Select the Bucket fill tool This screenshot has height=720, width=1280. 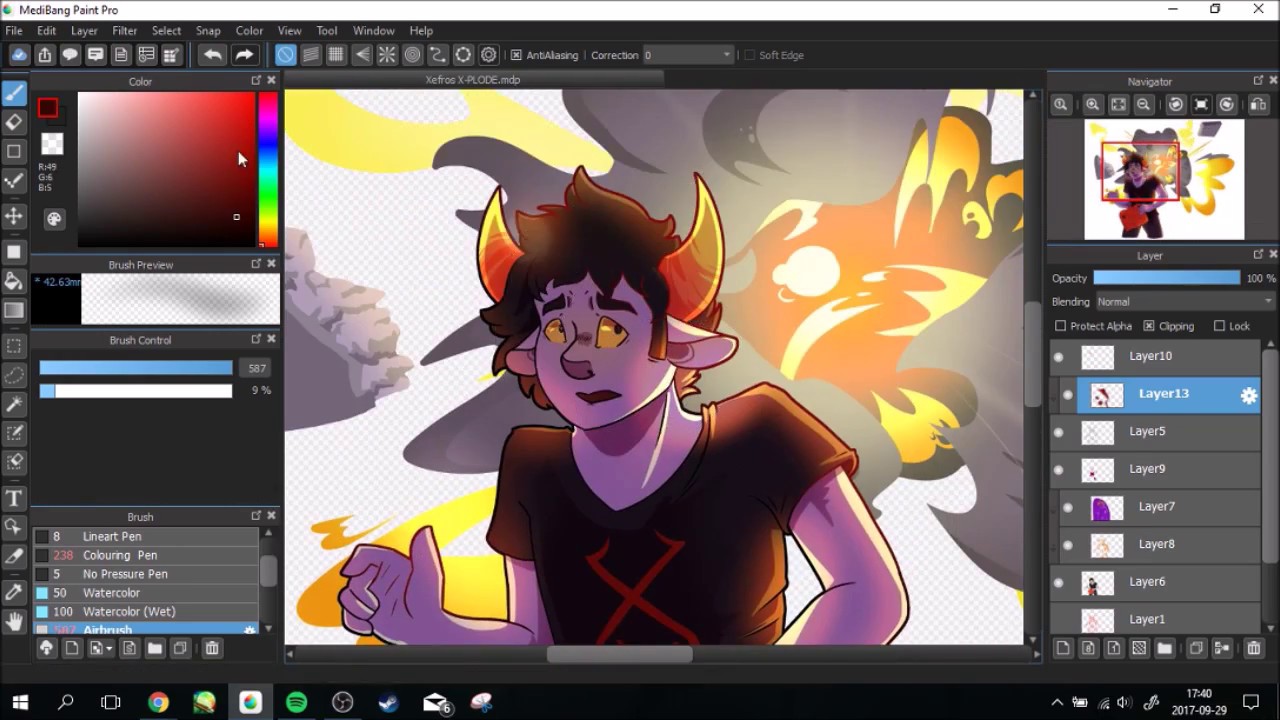14,281
